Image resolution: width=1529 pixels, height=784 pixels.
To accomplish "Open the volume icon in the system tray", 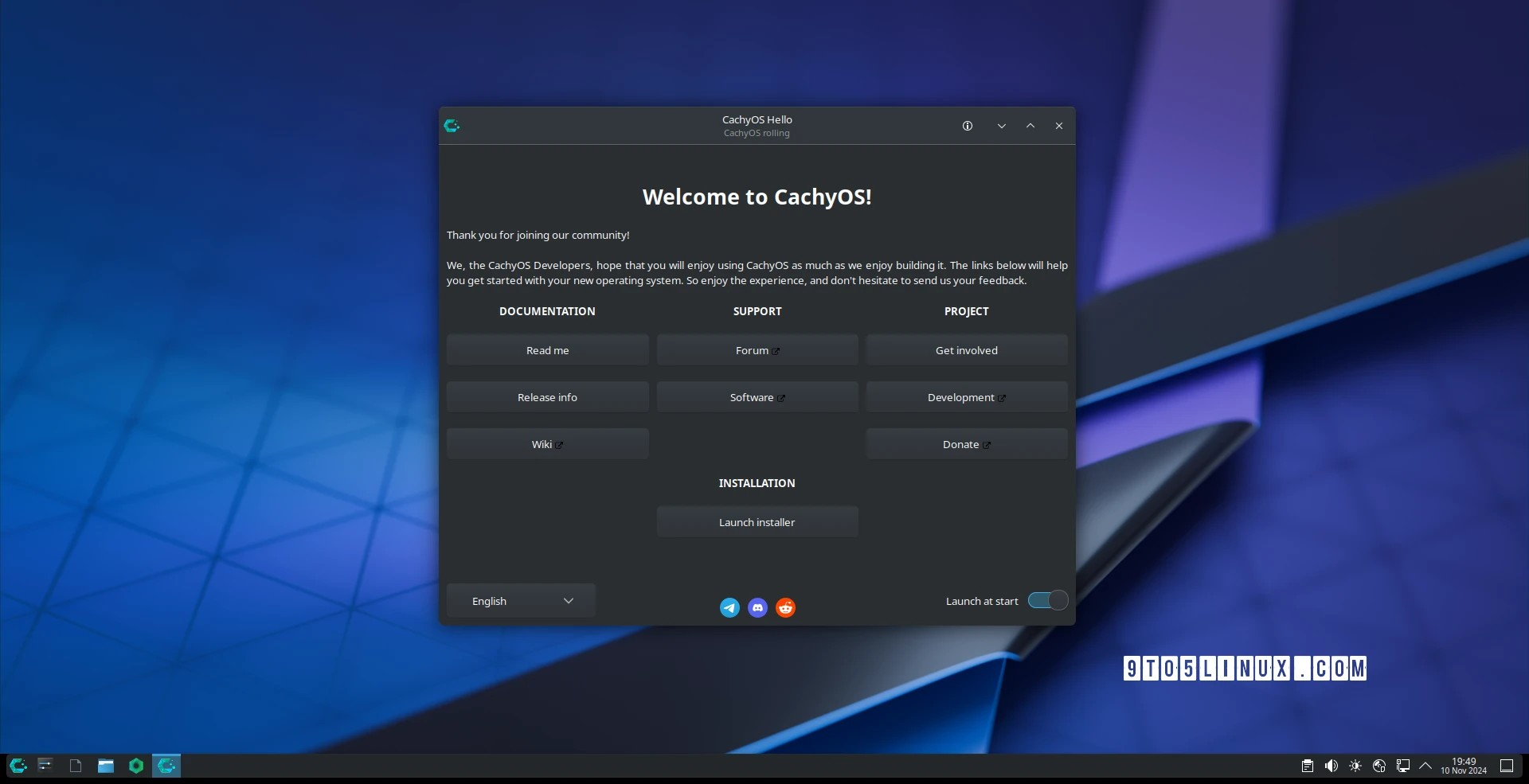I will click(x=1331, y=766).
